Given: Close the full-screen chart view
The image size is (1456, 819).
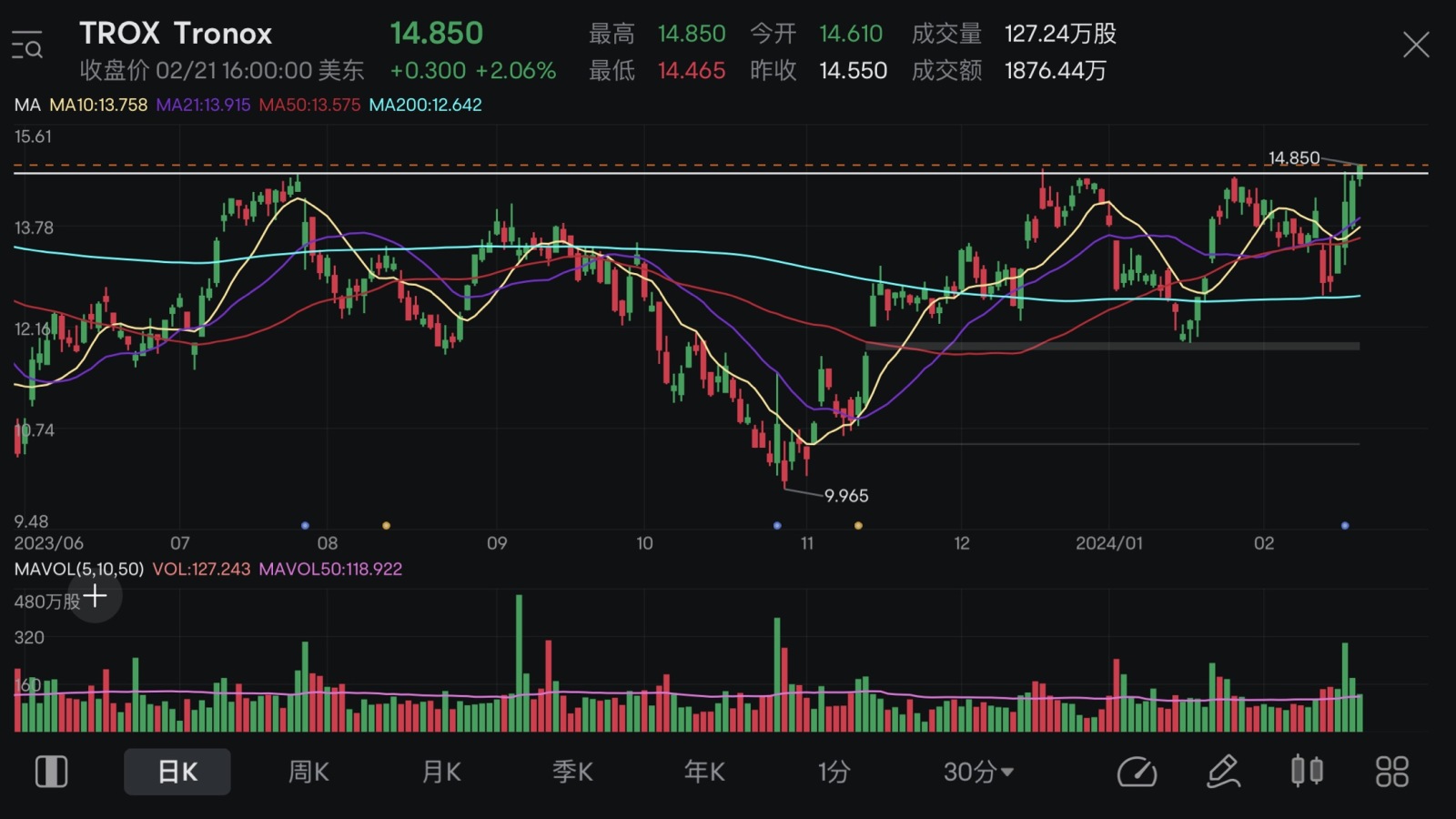Looking at the screenshot, I should tap(1416, 45).
